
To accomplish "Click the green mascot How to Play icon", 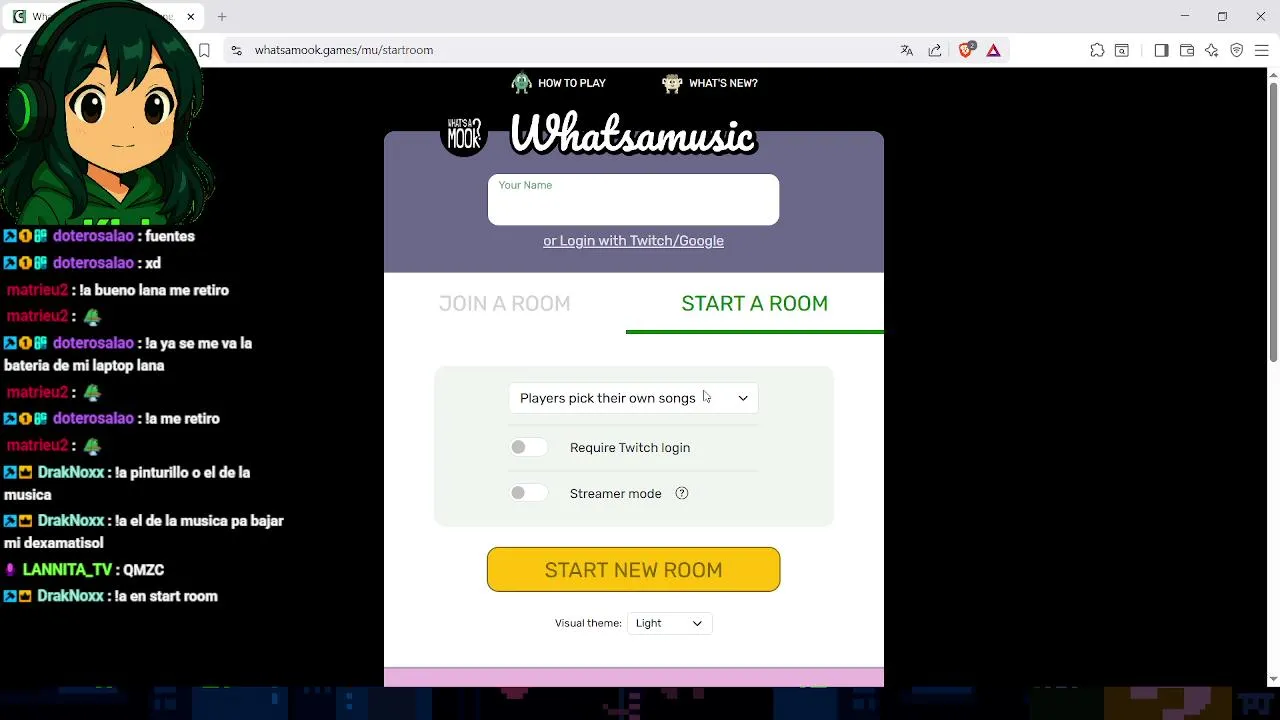I will pyautogui.click(x=521, y=83).
